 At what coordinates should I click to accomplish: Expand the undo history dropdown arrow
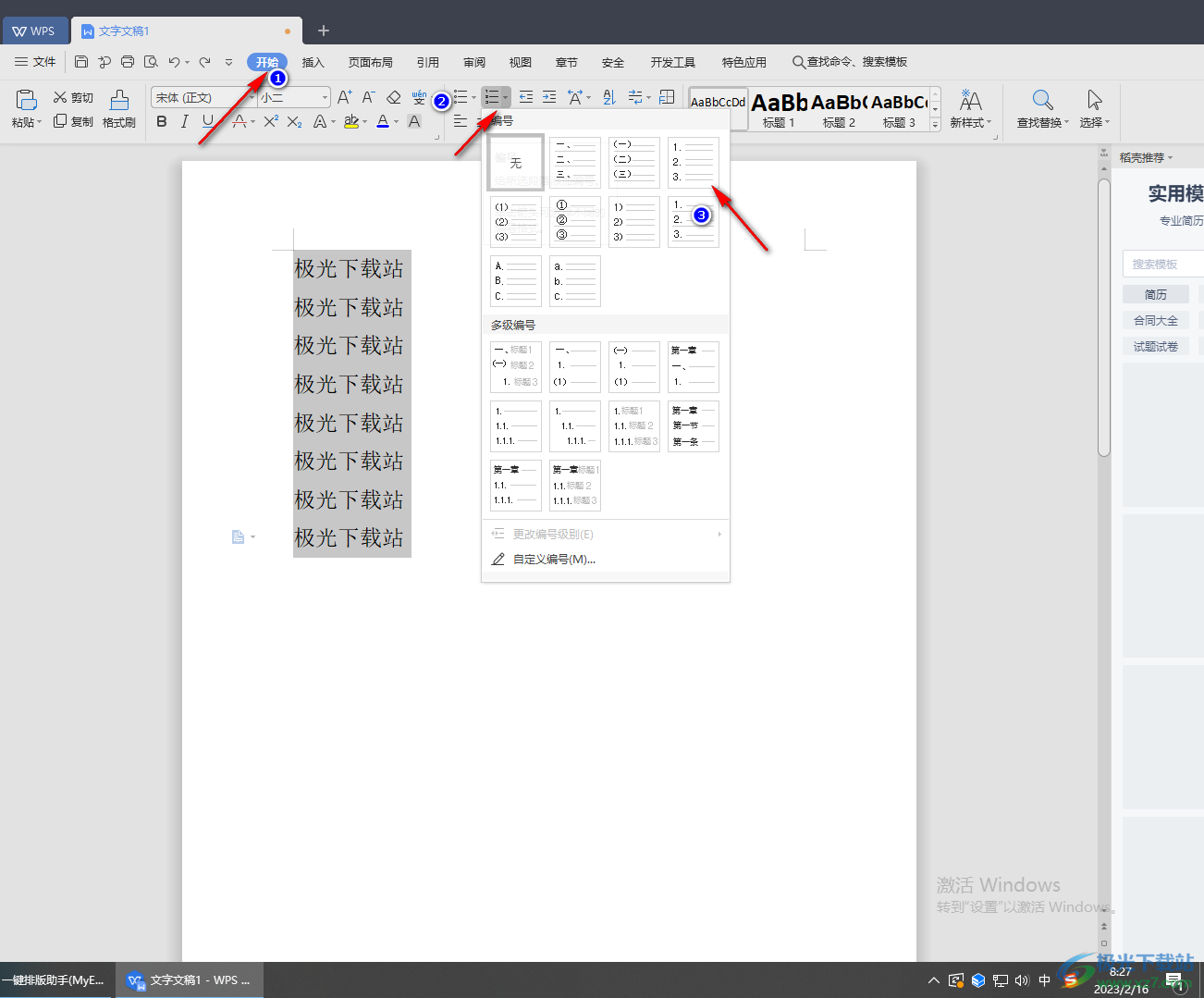(x=187, y=63)
